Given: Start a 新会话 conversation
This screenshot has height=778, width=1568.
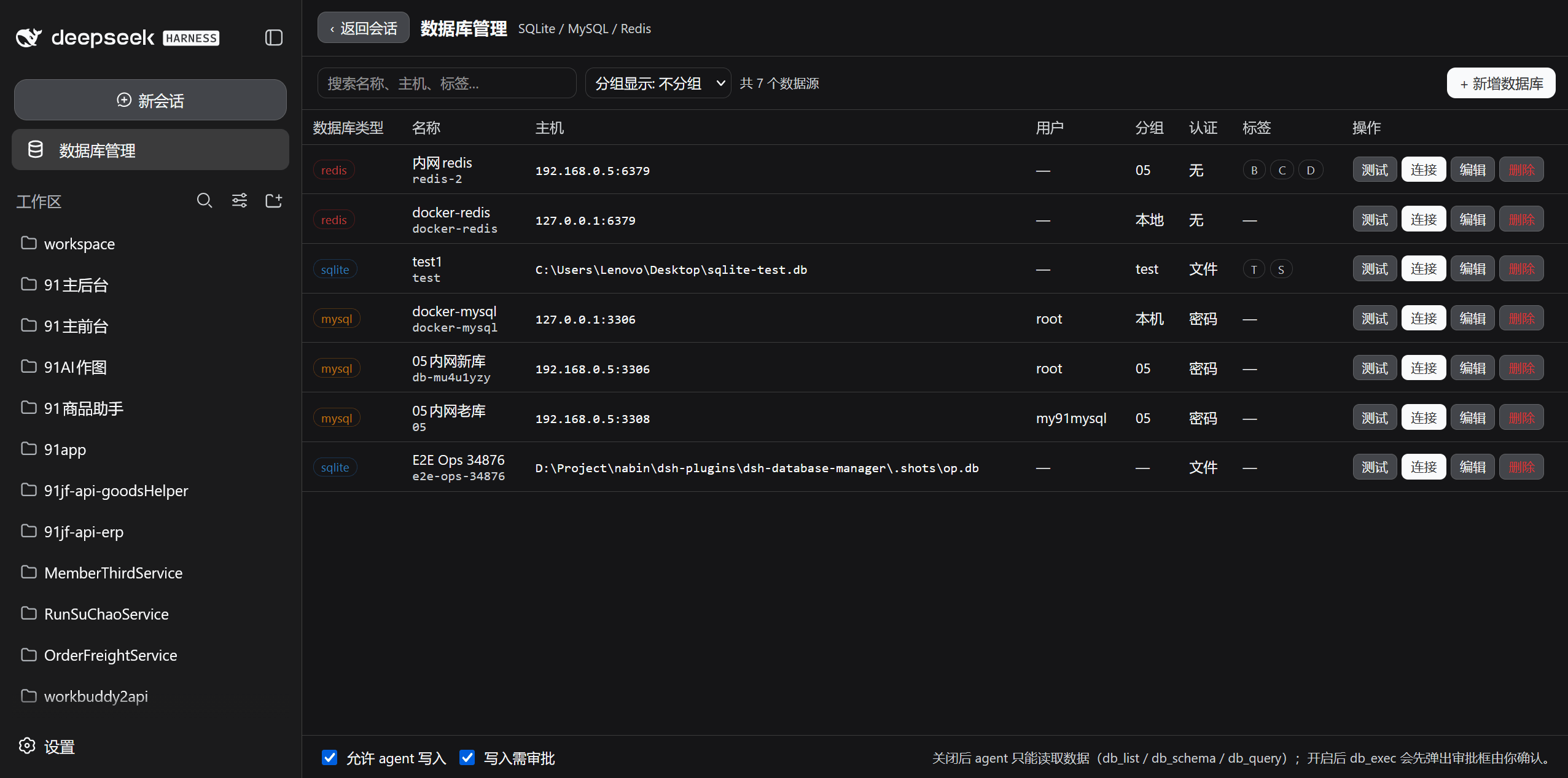Looking at the screenshot, I should (150, 99).
